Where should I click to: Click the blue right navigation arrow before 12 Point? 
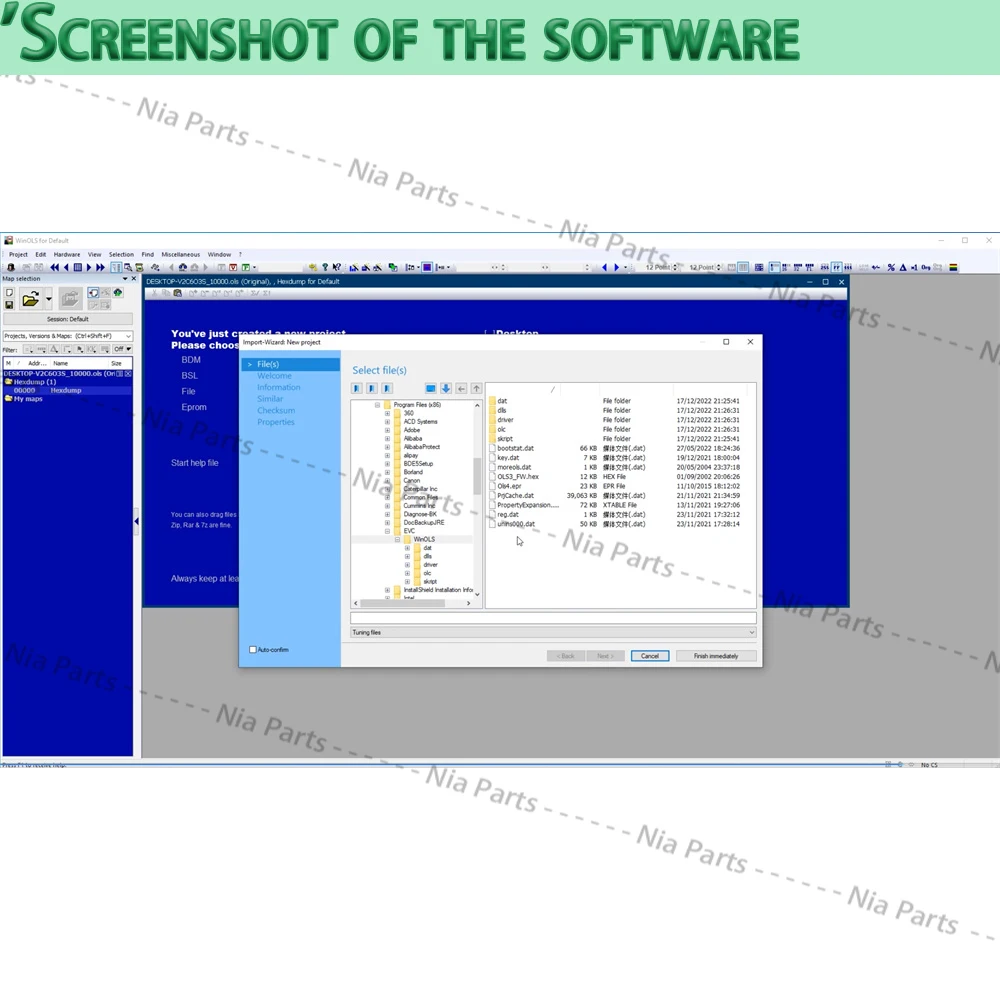point(616,267)
